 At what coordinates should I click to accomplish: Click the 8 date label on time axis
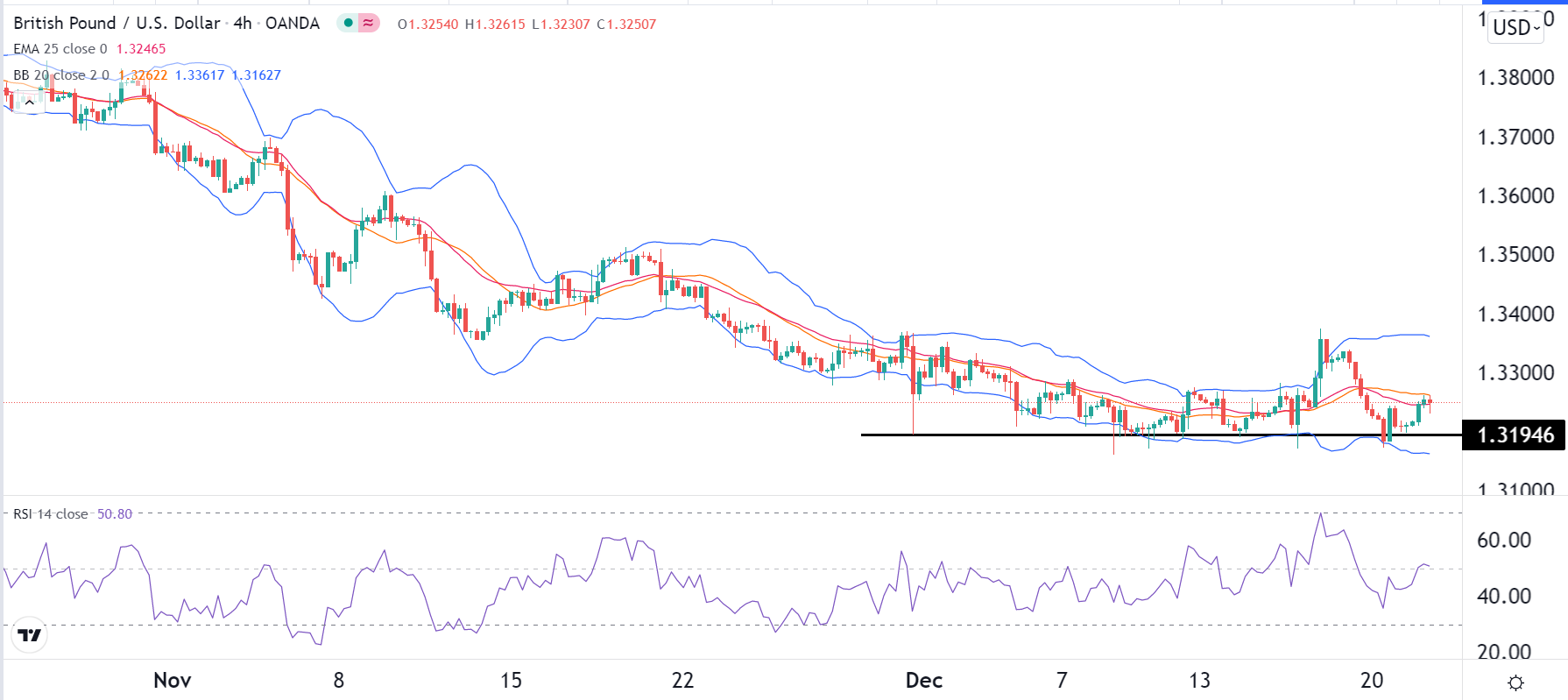pyautogui.click(x=339, y=681)
